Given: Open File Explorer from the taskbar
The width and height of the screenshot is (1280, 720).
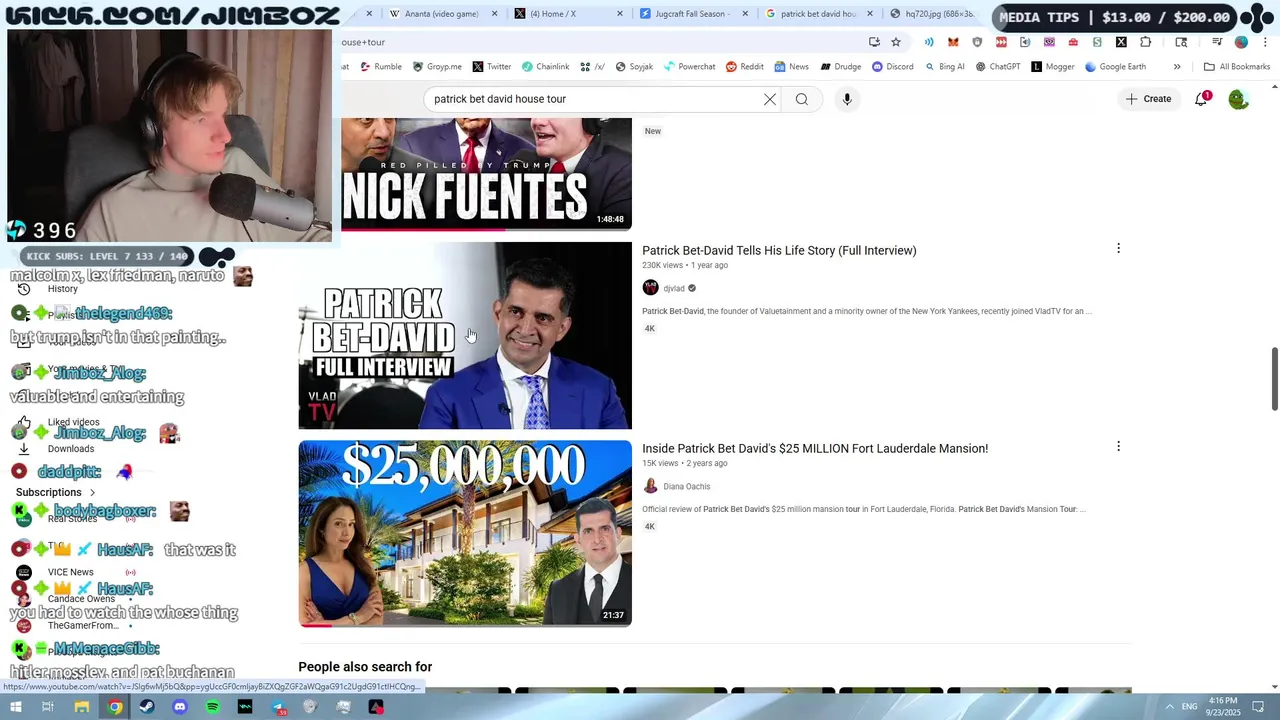Looking at the screenshot, I should point(82,707).
